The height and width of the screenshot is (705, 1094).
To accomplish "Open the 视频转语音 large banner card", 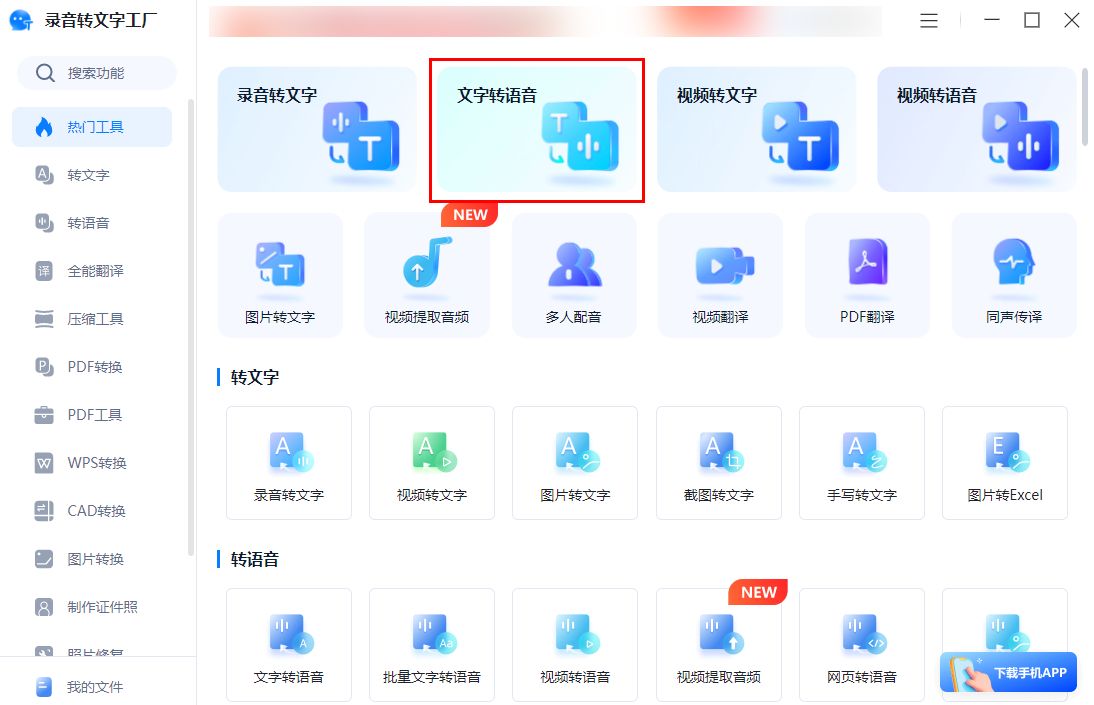I will click(976, 129).
